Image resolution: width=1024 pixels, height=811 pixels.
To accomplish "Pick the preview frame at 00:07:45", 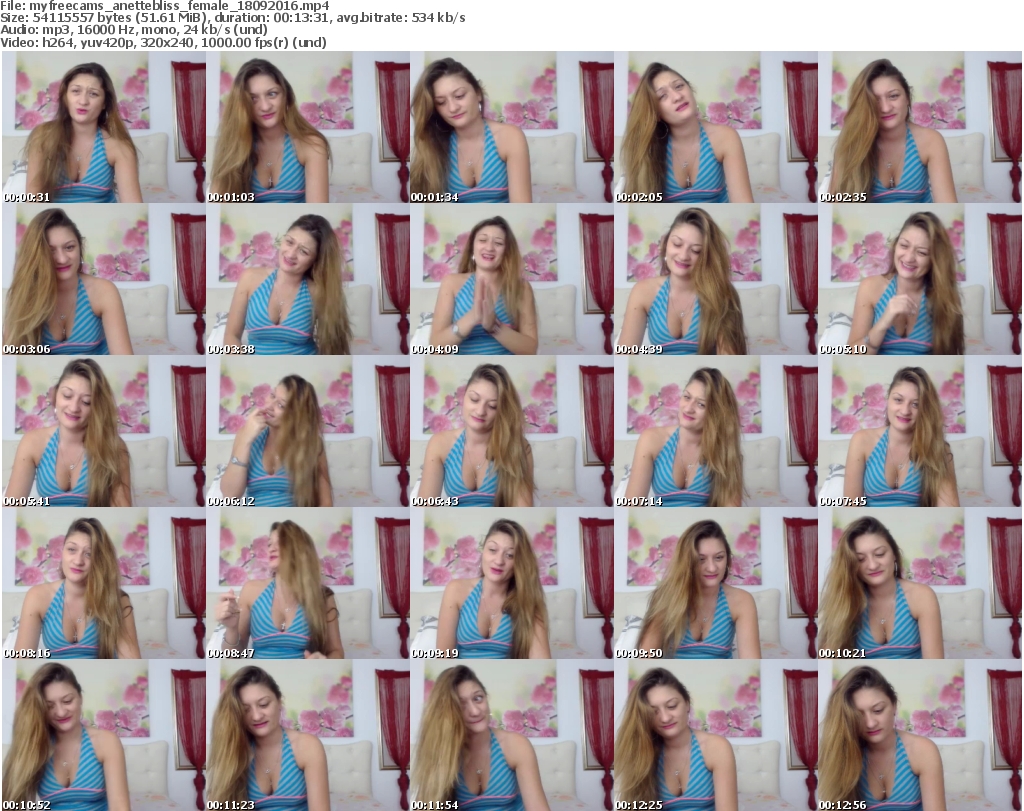I will 920,432.
